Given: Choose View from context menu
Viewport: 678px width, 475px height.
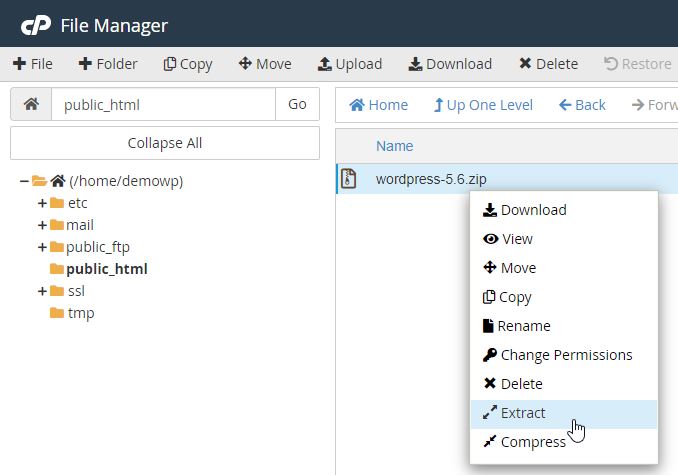Looking at the screenshot, I should [564, 239].
